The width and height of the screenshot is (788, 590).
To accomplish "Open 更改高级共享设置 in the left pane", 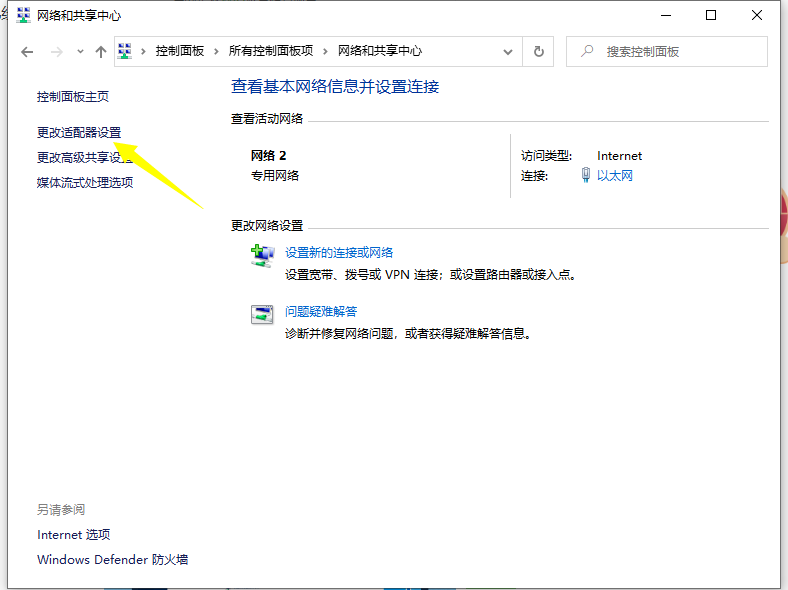I will click(85, 157).
